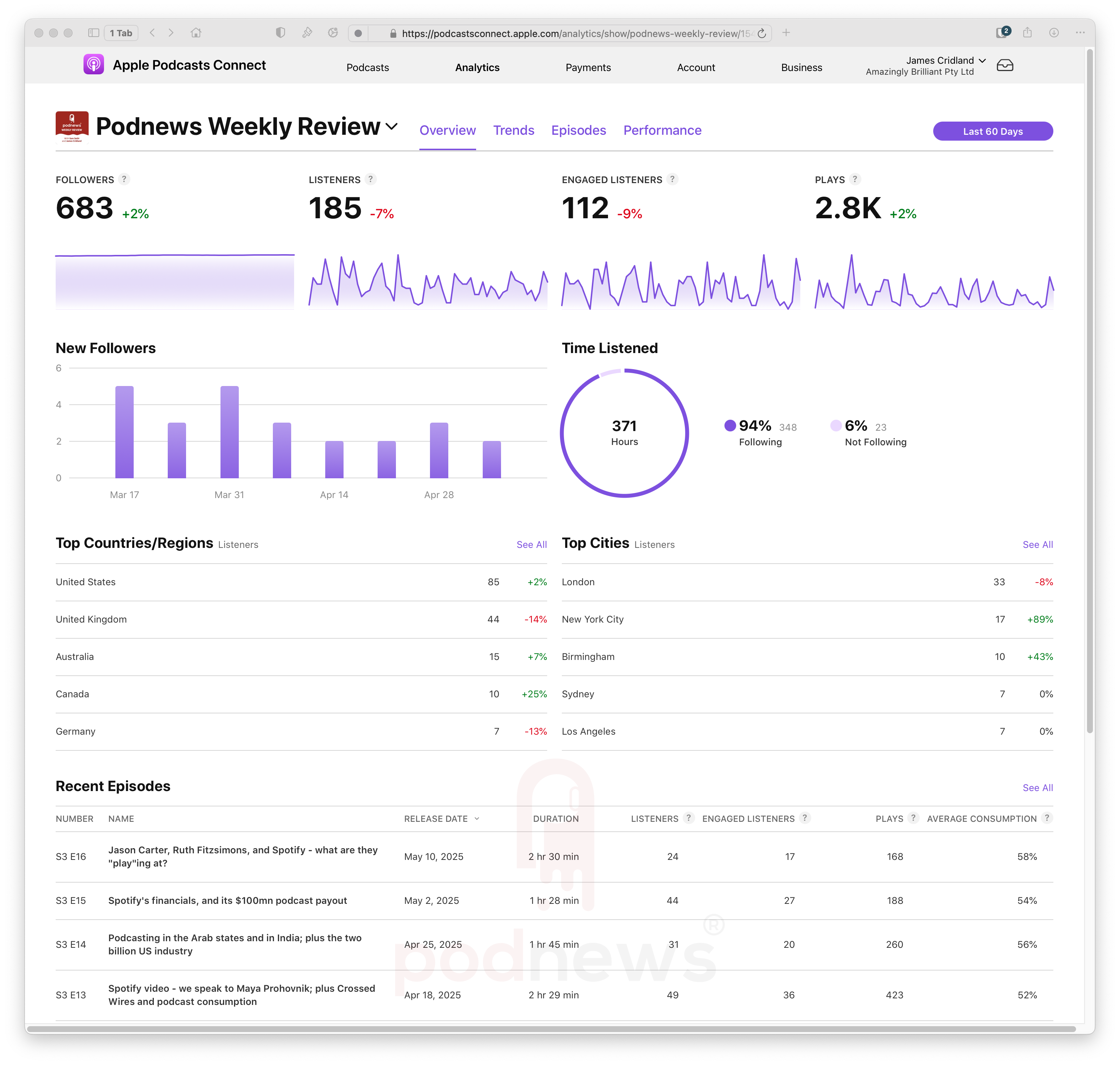
Task: Click the 94% Following legend dot
Action: 730,425
